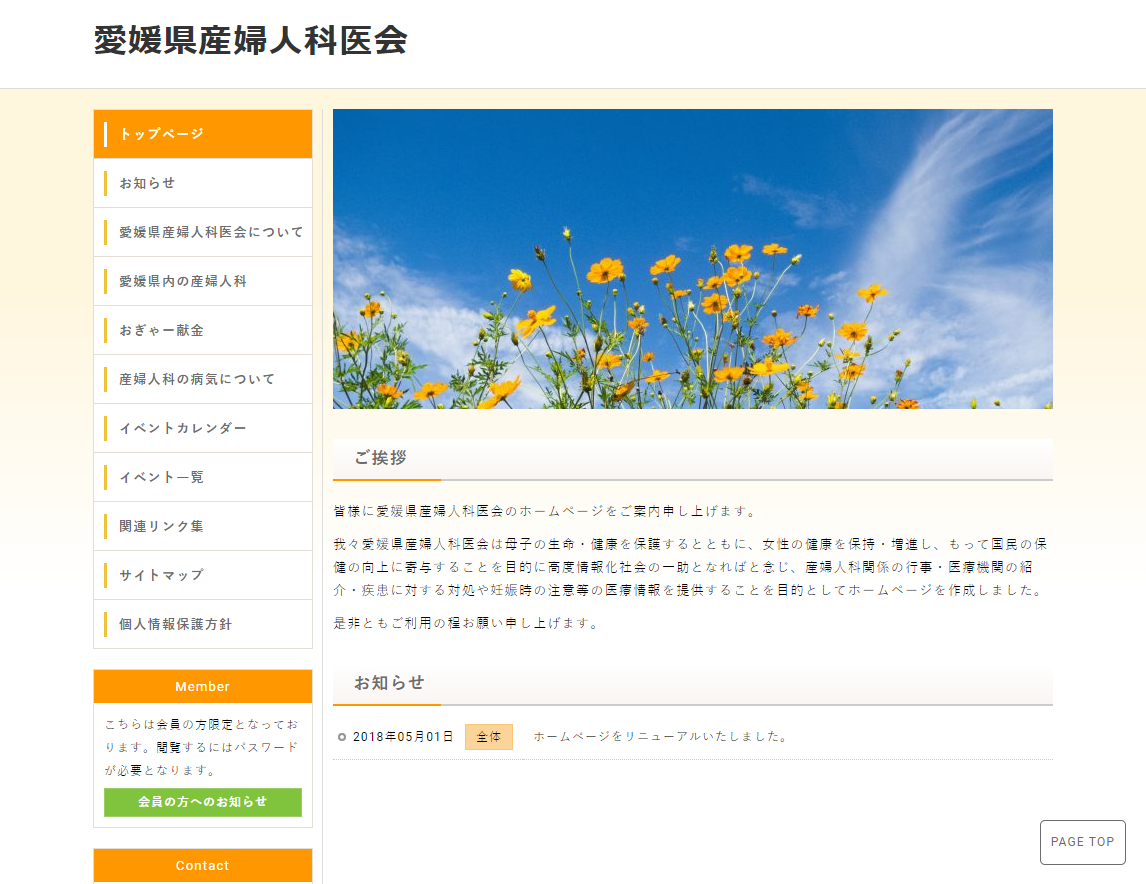Open the お知らせ sidebar menu item

[x=203, y=183]
